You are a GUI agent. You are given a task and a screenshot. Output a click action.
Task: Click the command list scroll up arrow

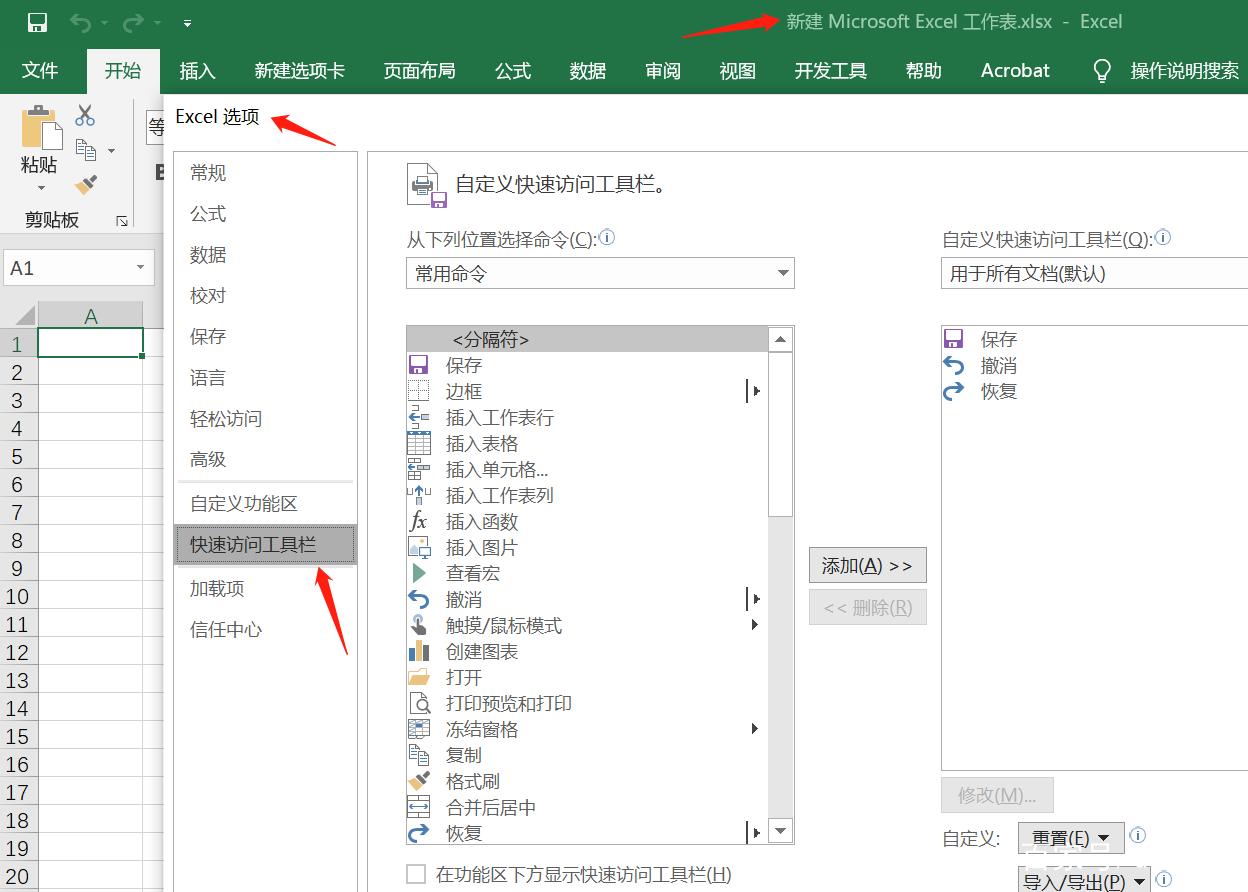tap(781, 340)
